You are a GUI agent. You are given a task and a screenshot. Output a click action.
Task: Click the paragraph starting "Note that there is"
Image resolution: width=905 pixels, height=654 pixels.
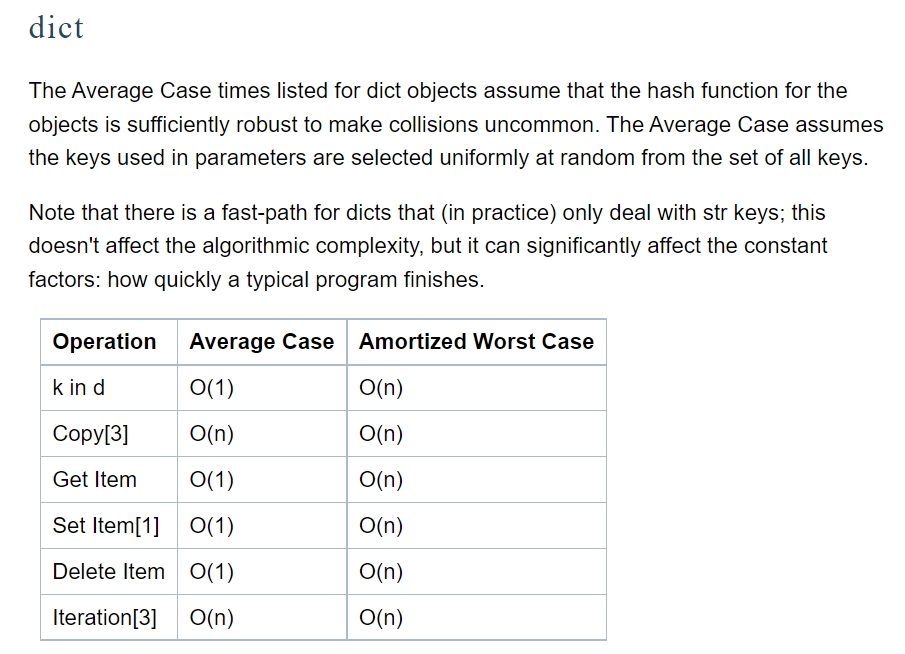(428, 246)
